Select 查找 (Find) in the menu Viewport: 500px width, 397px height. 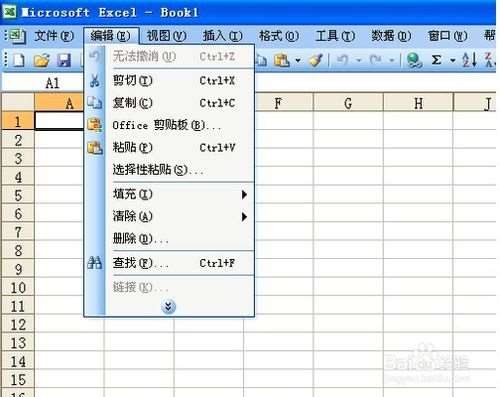coord(180,263)
